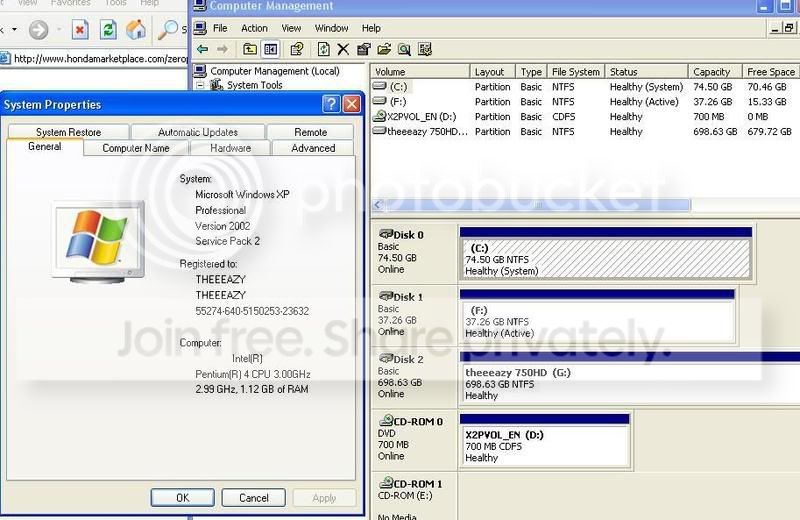Image resolution: width=800 pixels, height=520 pixels.
Task: Click the Back arrow in Computer Management toolbar
Action: click(x=203, y=49)
